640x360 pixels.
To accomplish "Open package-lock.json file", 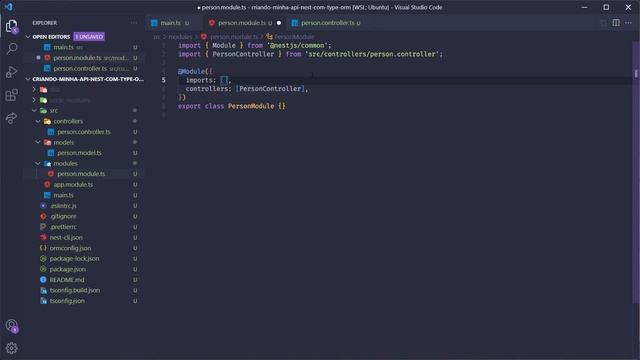I will click(83, 258).
